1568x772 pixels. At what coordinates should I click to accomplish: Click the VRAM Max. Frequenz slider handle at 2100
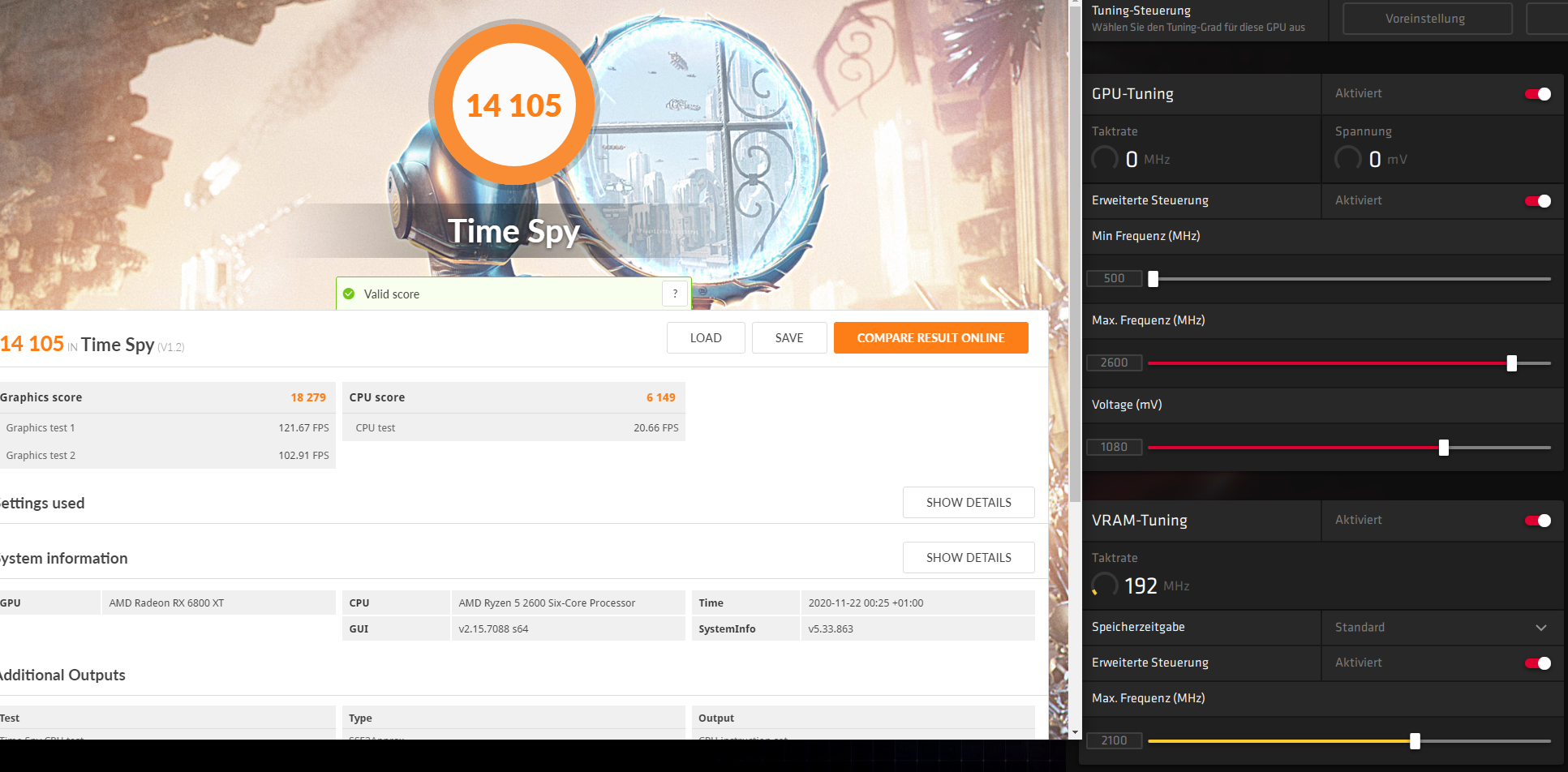pyautogui.click(x=1415, y=741)
